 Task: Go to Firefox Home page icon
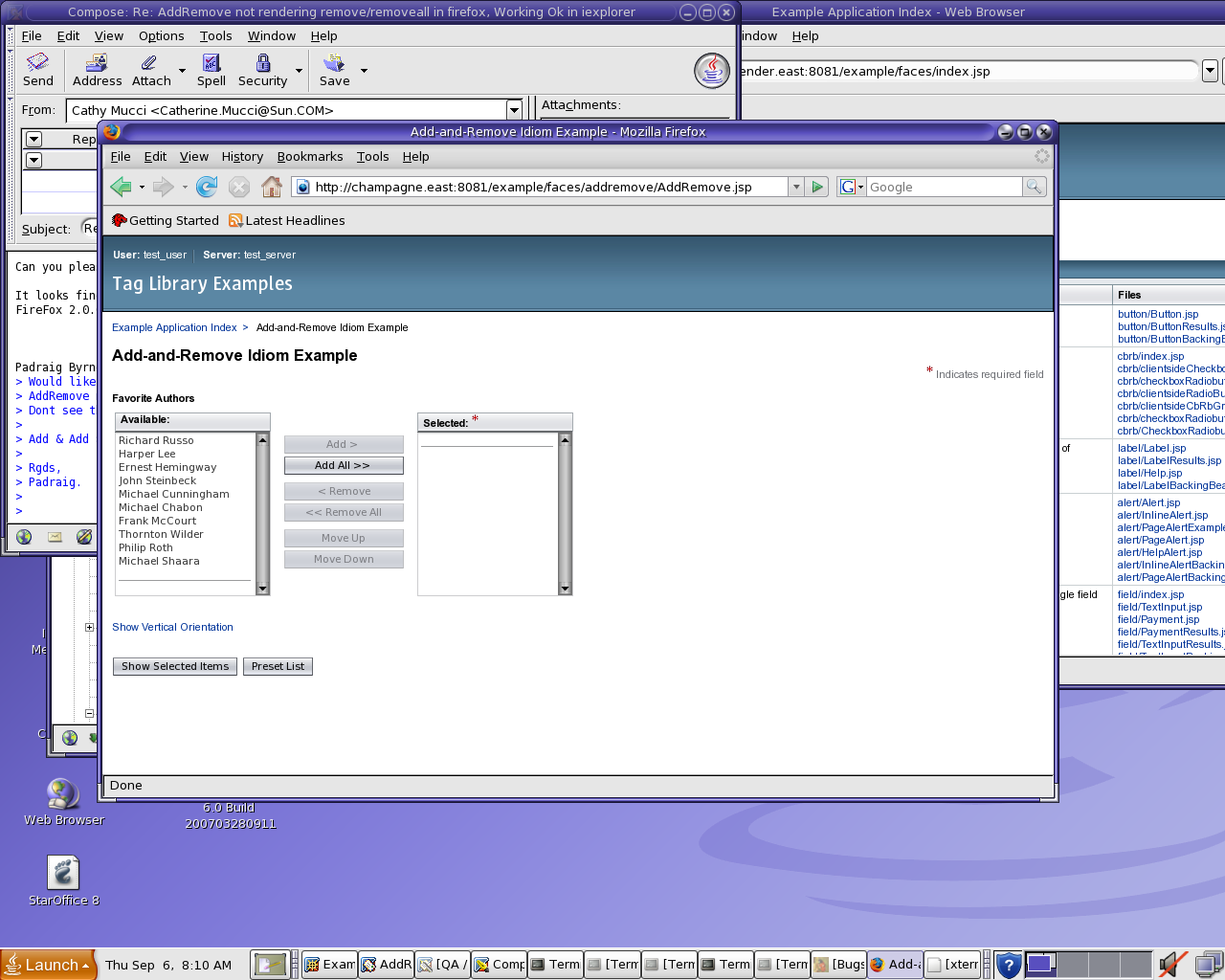272,187
